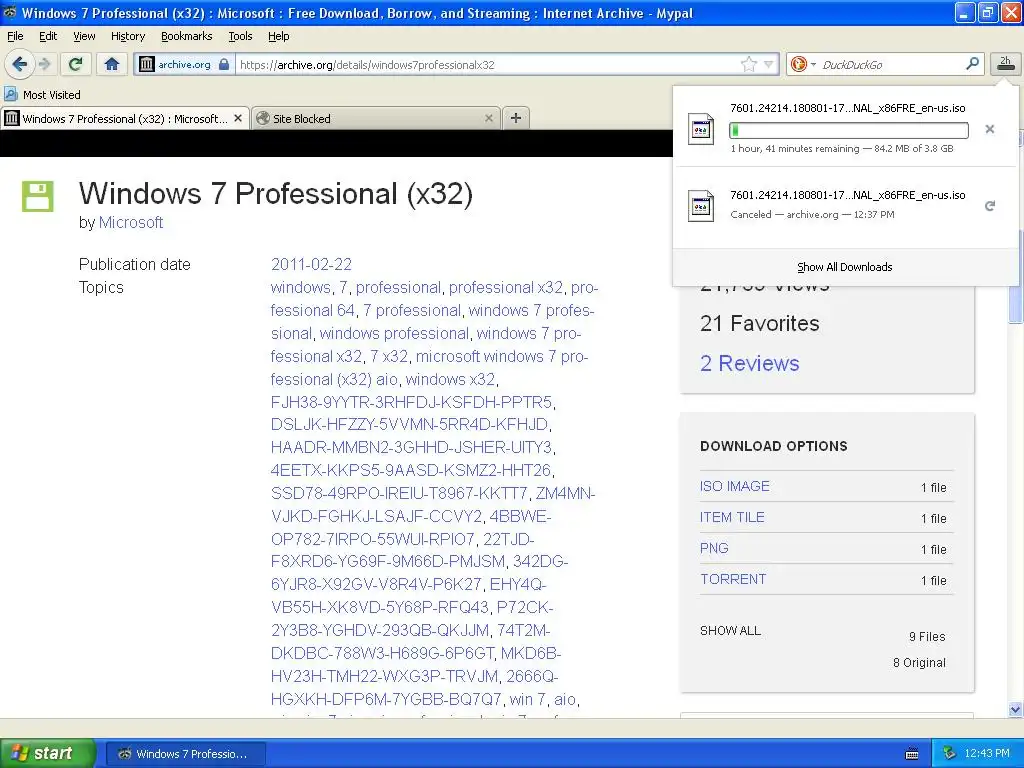1024x768 pixels.
Task: Open the 2 Reviews link
Action: coord(750,363)
